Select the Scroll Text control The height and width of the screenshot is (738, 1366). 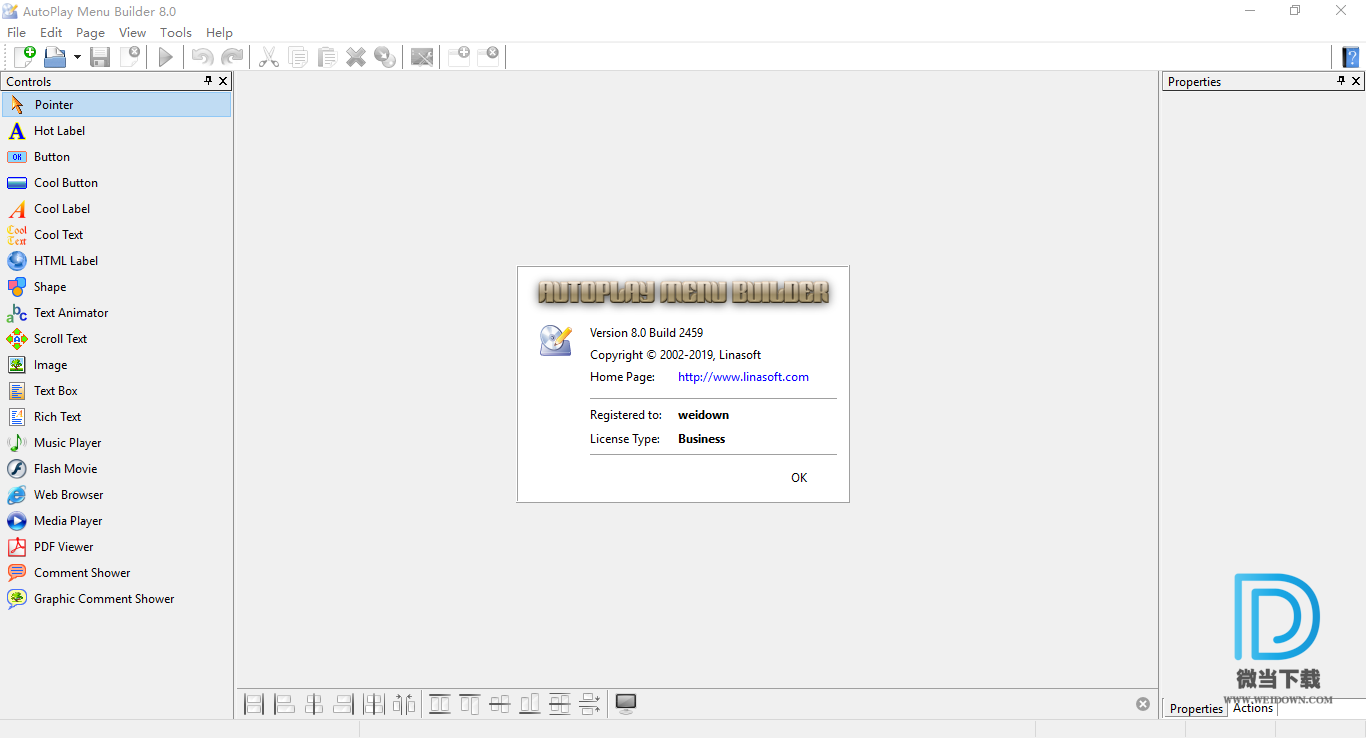click(116, 338)
